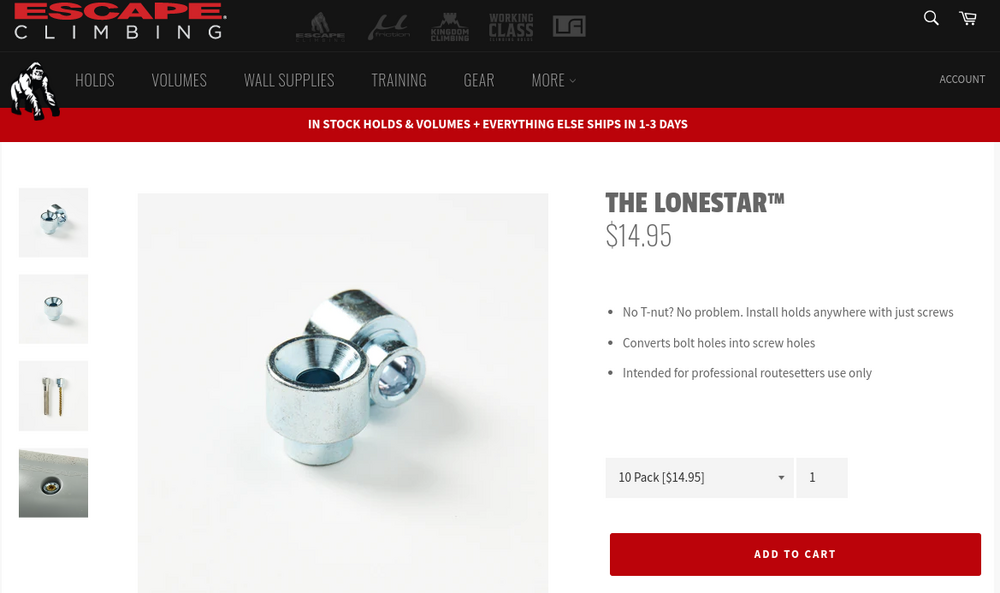Select the Friction brand logo
Viewport: 1000px width, 593px height.
(x=389, y=27)
